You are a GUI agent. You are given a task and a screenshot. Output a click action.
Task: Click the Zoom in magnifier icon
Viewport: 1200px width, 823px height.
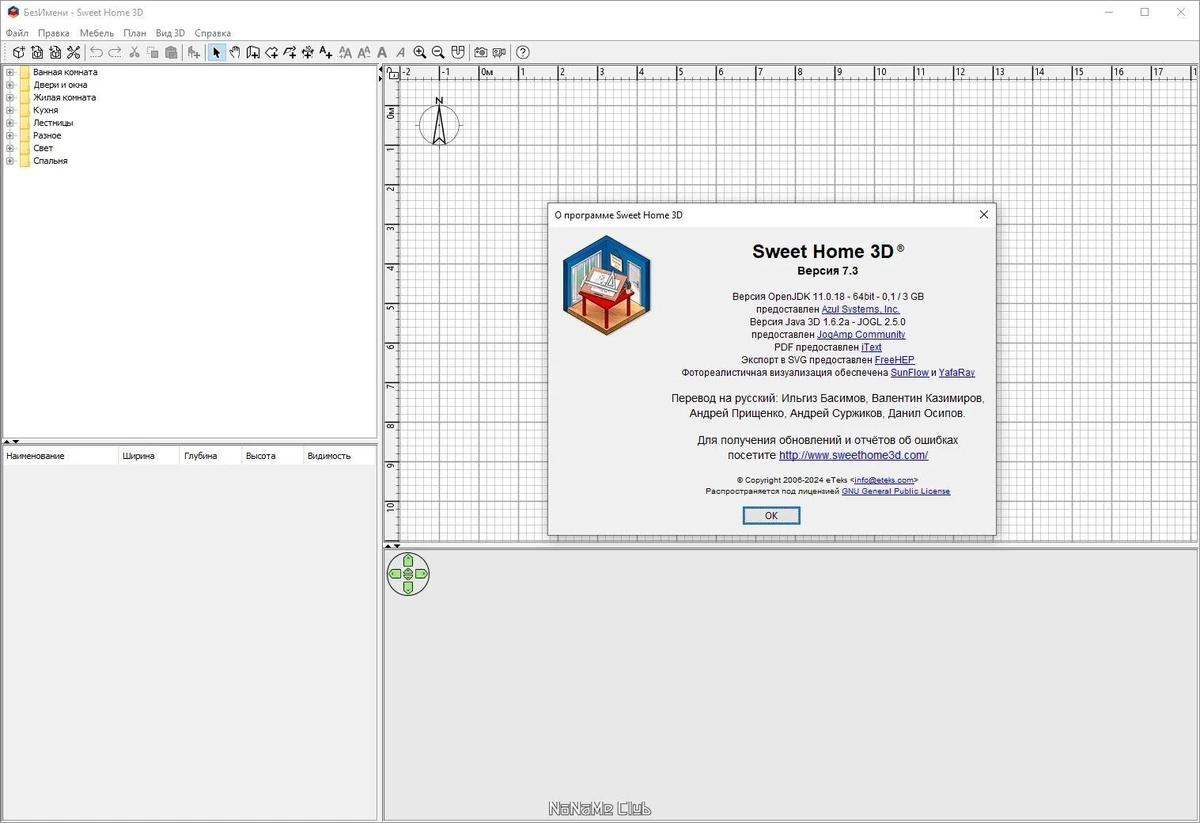pos(419,52)
